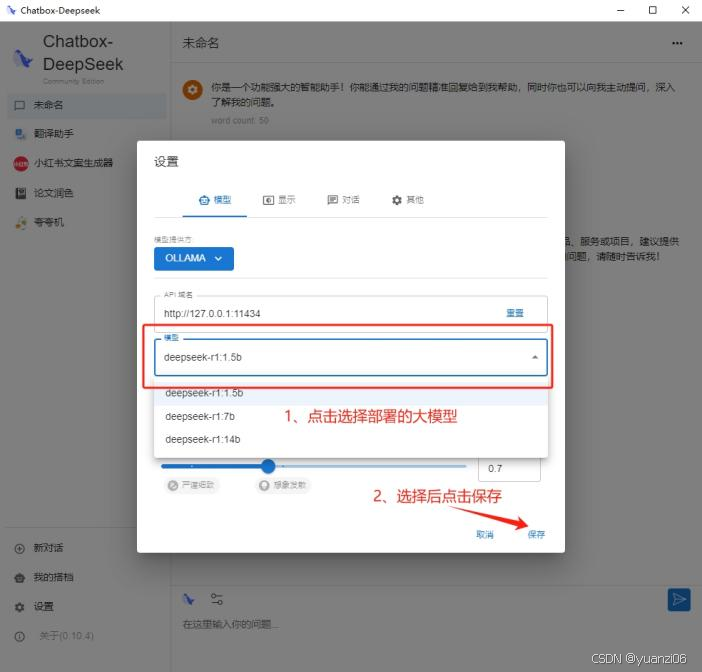Switch to the 显示 settings tab
The width and height of the screenshot is (702, 672).
[x=279, y=200]
